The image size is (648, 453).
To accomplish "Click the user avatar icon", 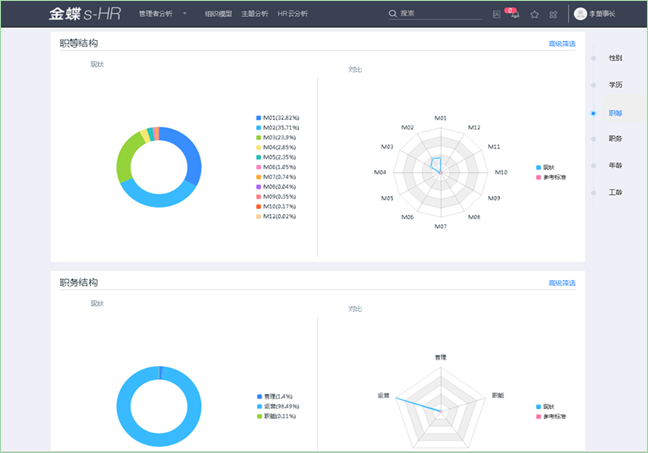I will tap(581, 14).
